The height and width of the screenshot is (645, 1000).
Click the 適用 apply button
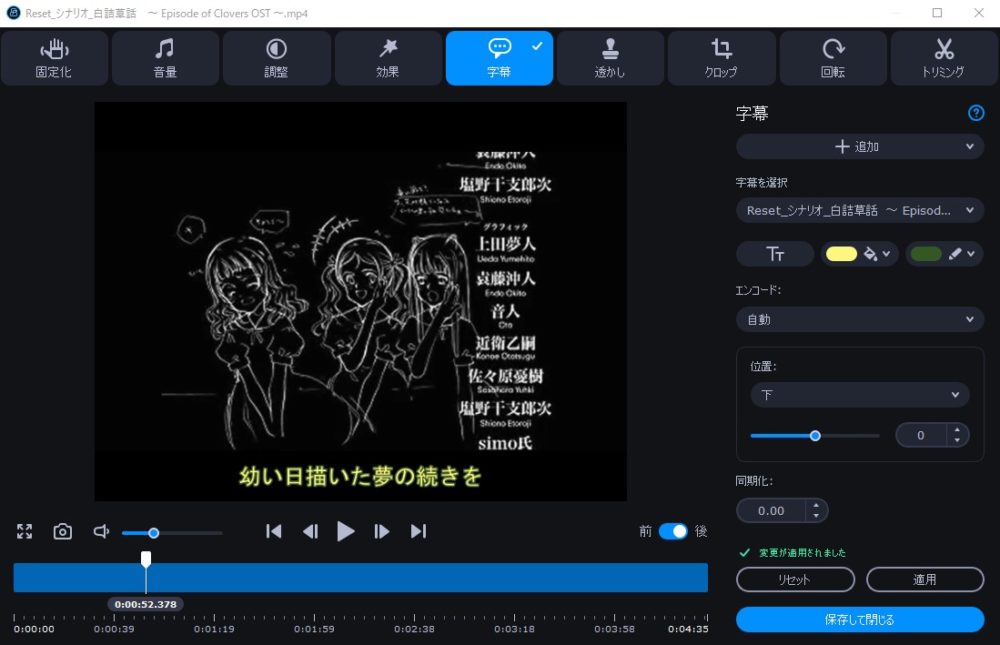[x=925, y=579]
